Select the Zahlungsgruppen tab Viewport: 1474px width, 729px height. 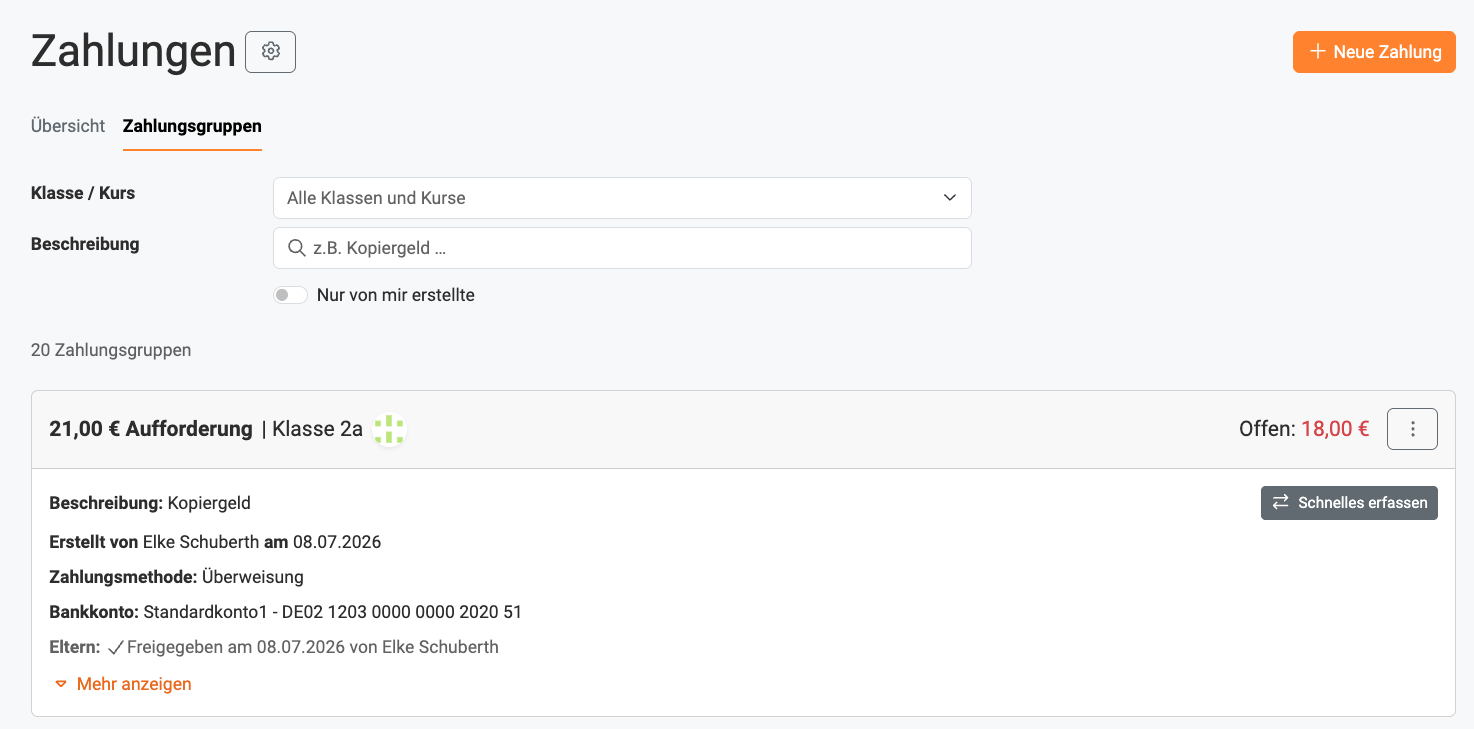pyautogui.click(x=192, y=126)
